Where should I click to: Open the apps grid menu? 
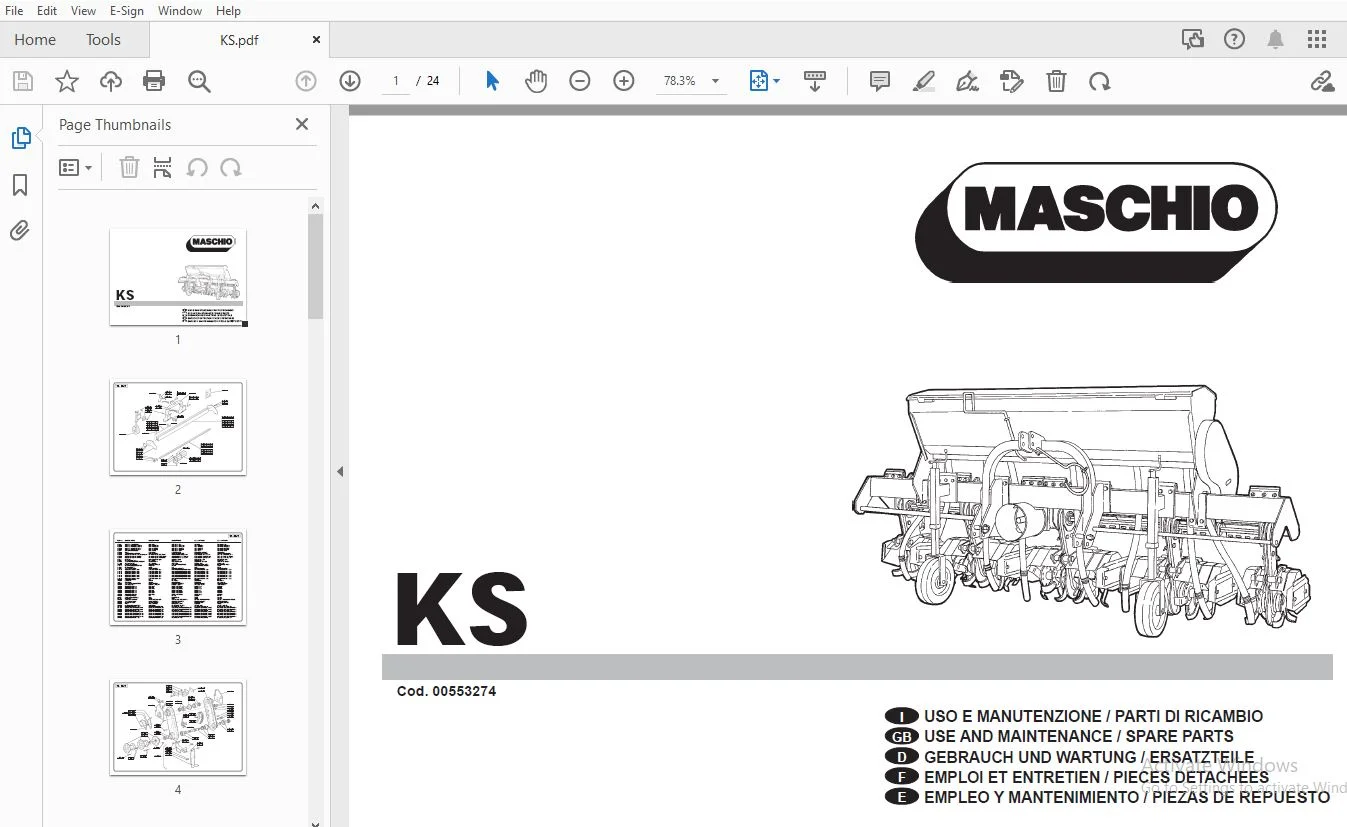[x=1317, y=40]
